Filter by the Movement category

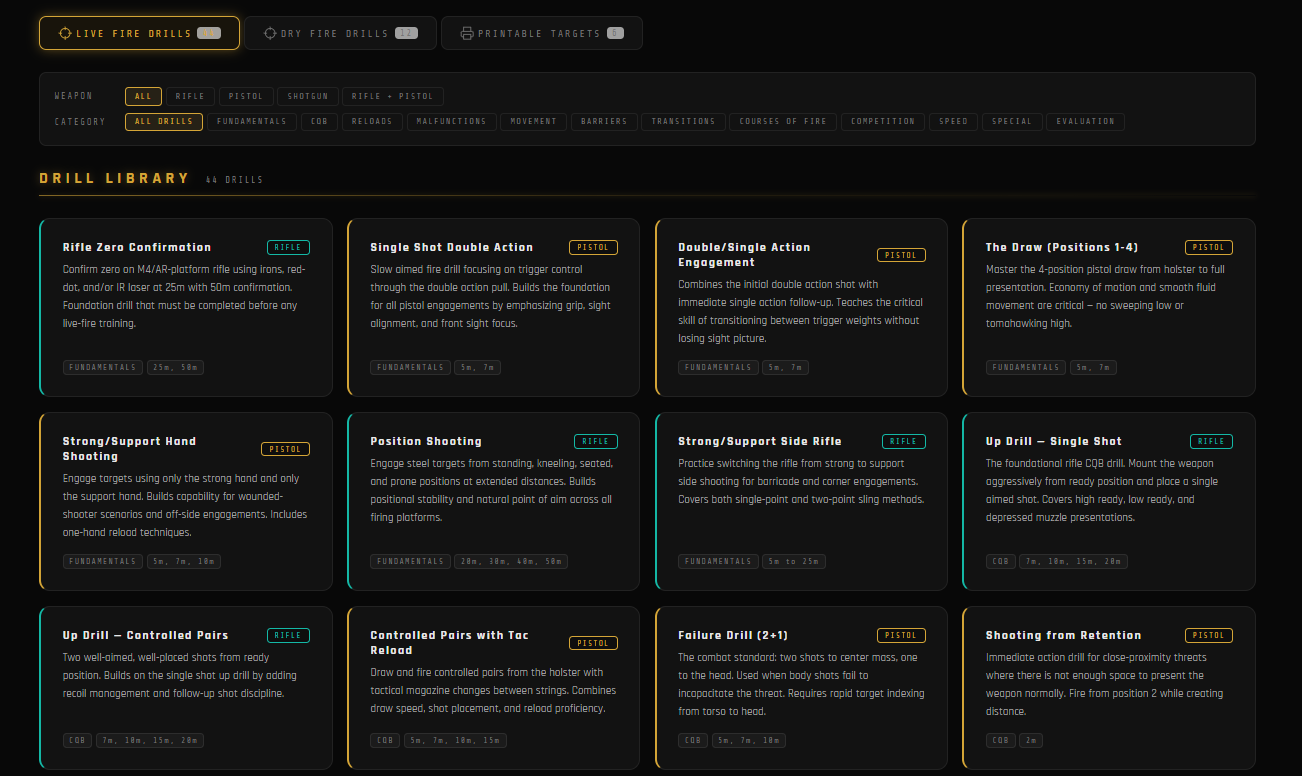pos(533,122)
